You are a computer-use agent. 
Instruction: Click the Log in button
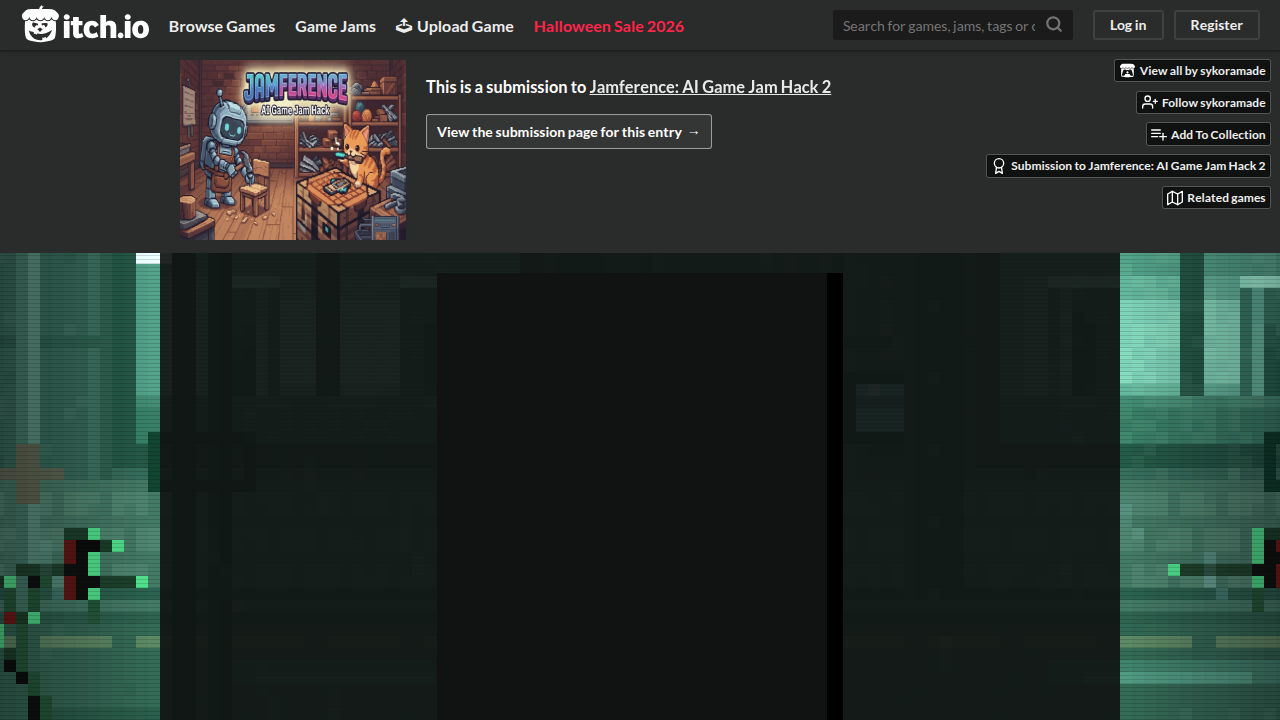[x=1128, y=25]
